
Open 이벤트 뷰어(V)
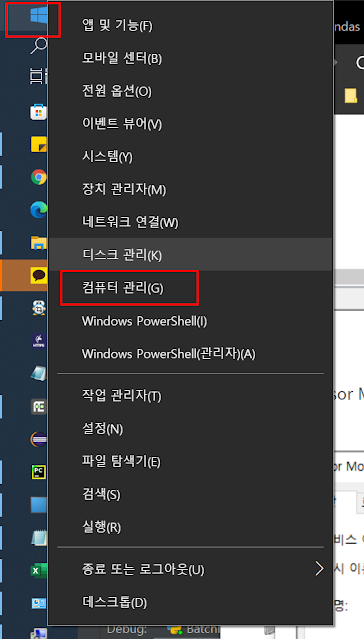[x=191, y=124]
